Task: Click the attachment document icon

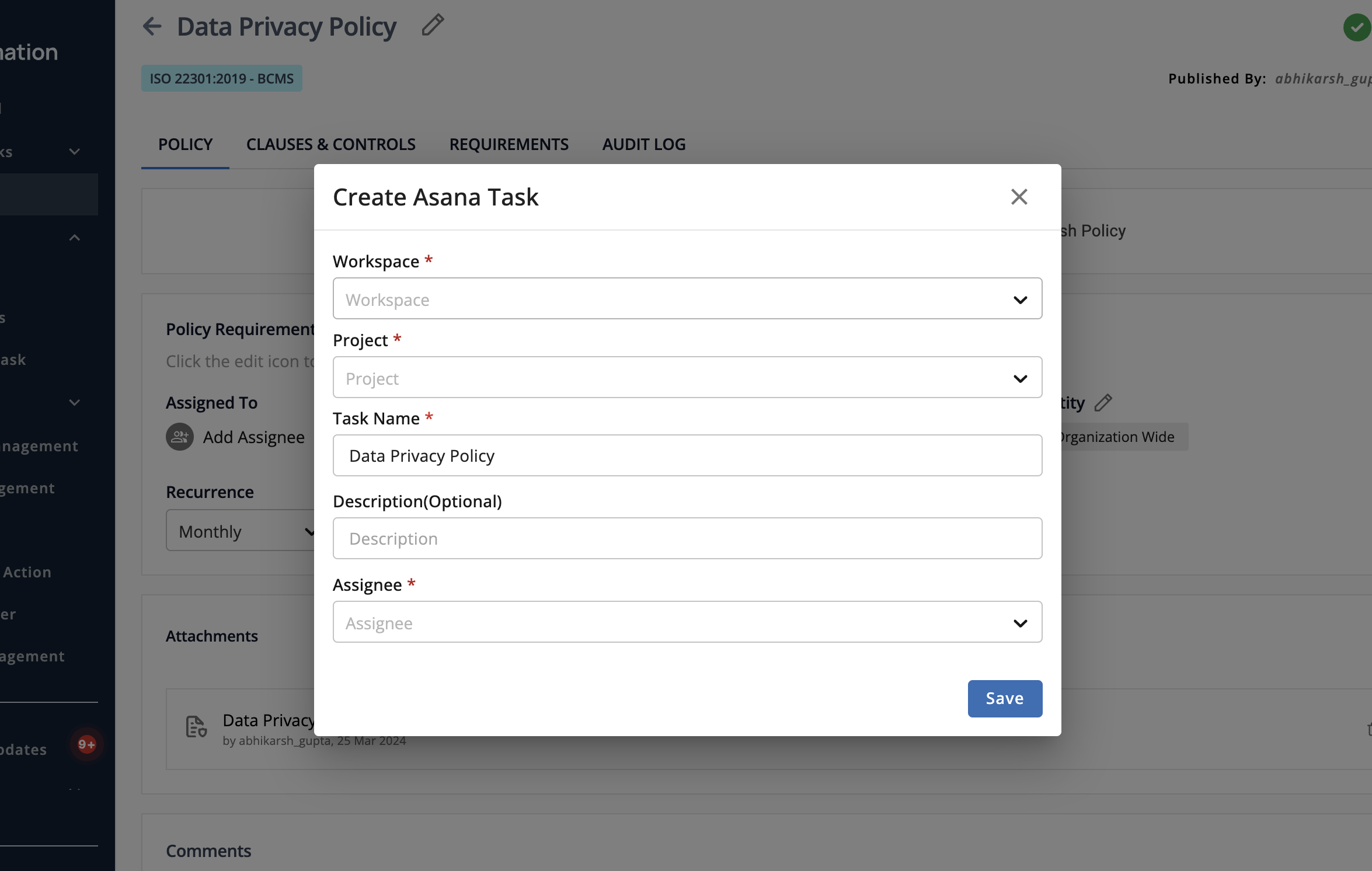Action: [196, 727]
